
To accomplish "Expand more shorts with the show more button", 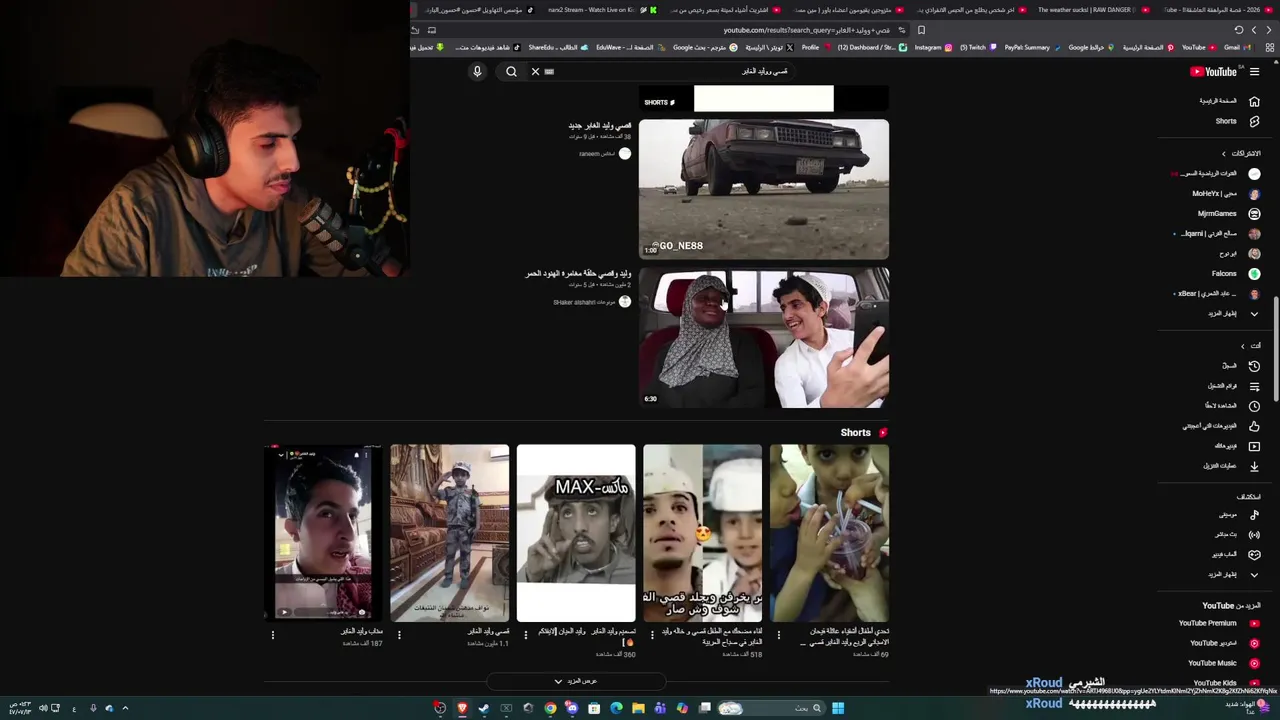I will [x=576, y=681].
